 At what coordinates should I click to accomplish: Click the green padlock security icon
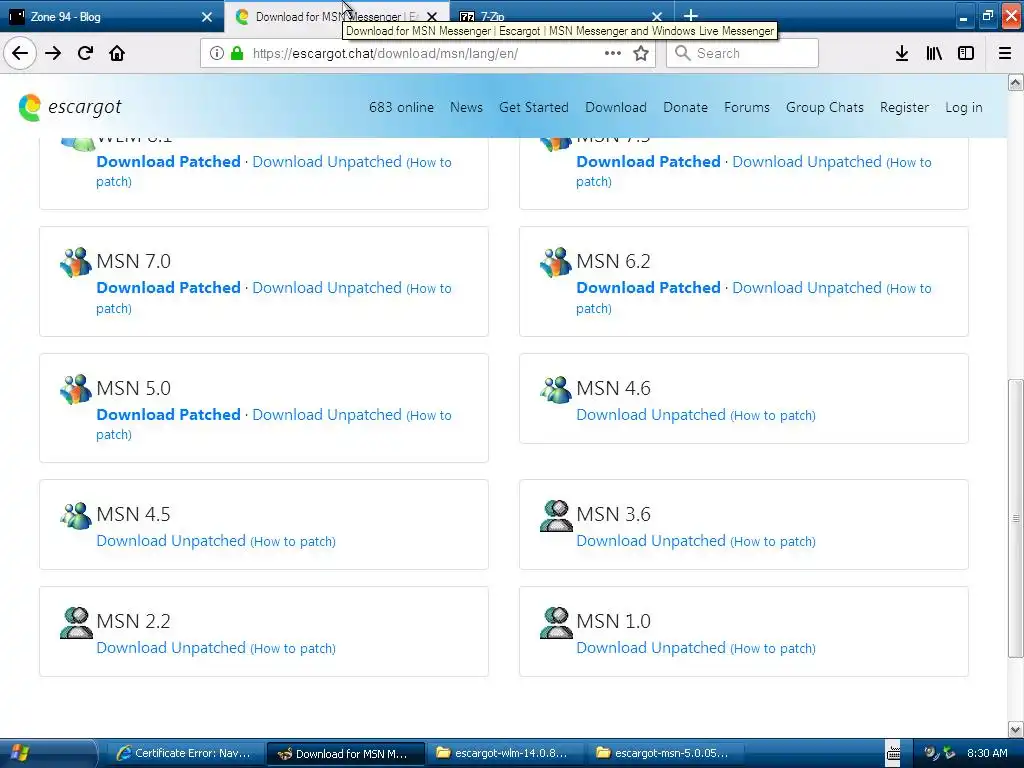(x=237, y=53)
